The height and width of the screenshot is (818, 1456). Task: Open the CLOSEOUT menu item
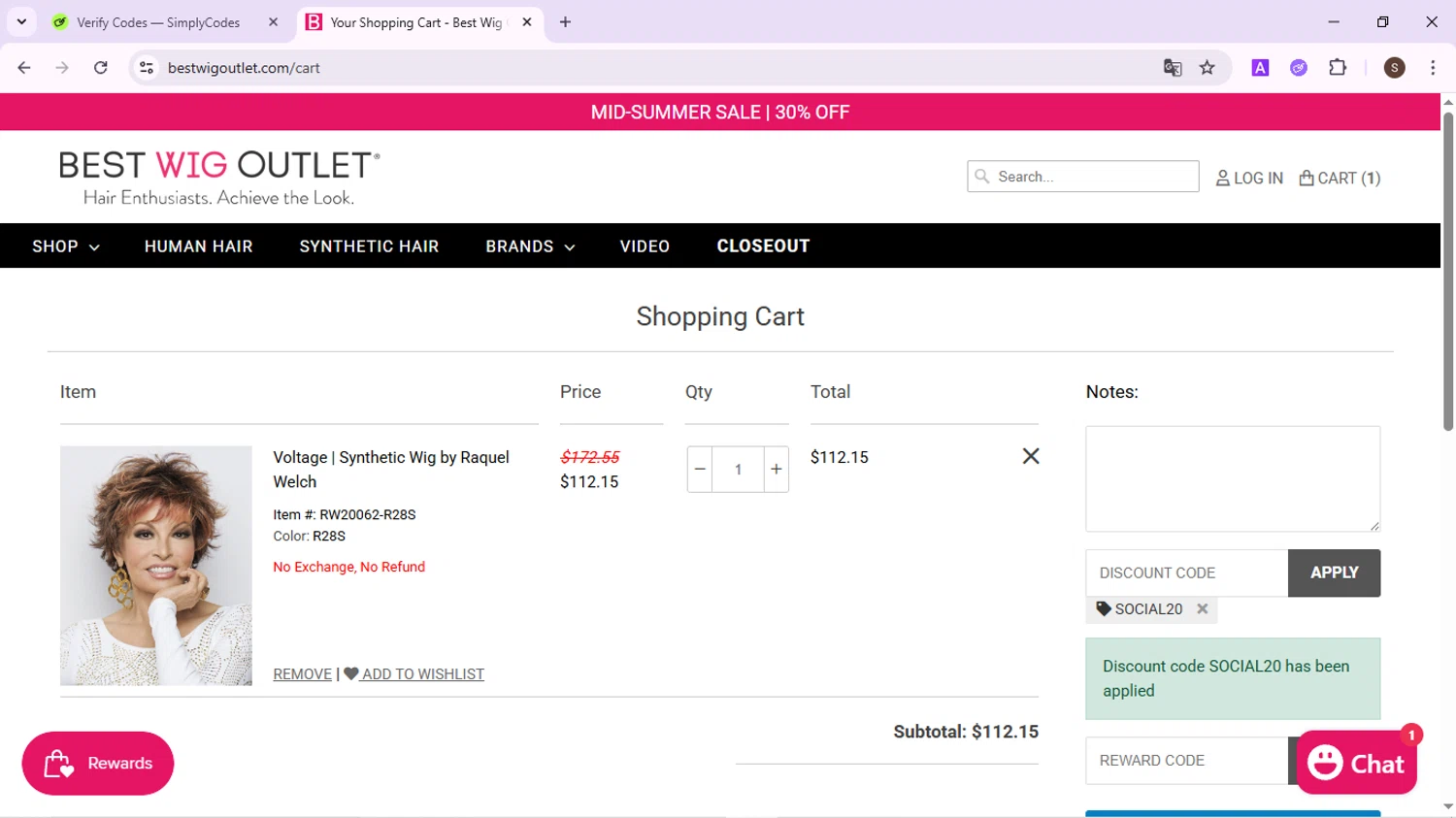click(763, 246)
